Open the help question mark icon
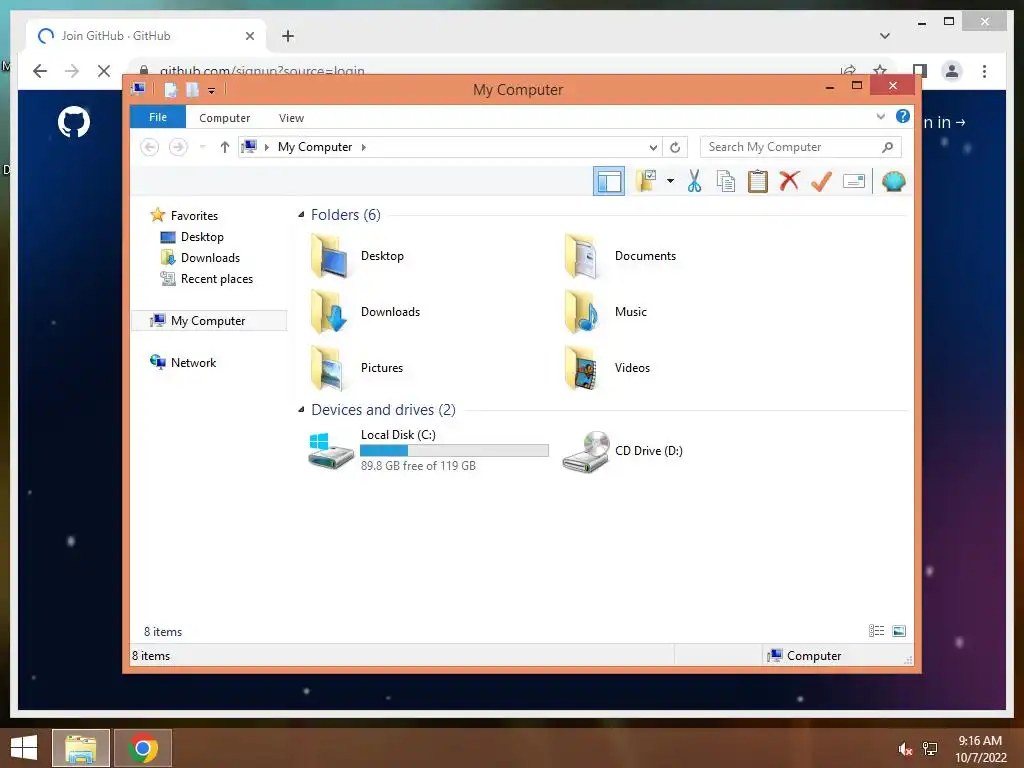This screenshot has width=1024, height=768. click(903, 116)
